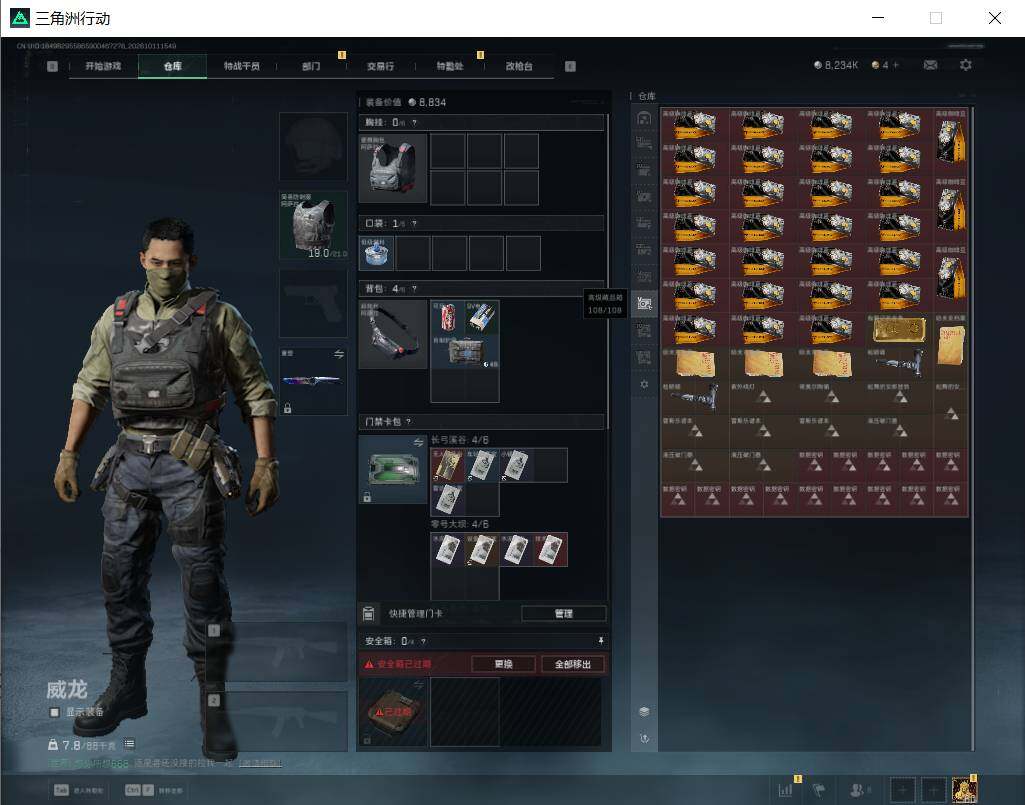
Task: Select the gold bar item in warehouse
Action: [x=899, y=330]
